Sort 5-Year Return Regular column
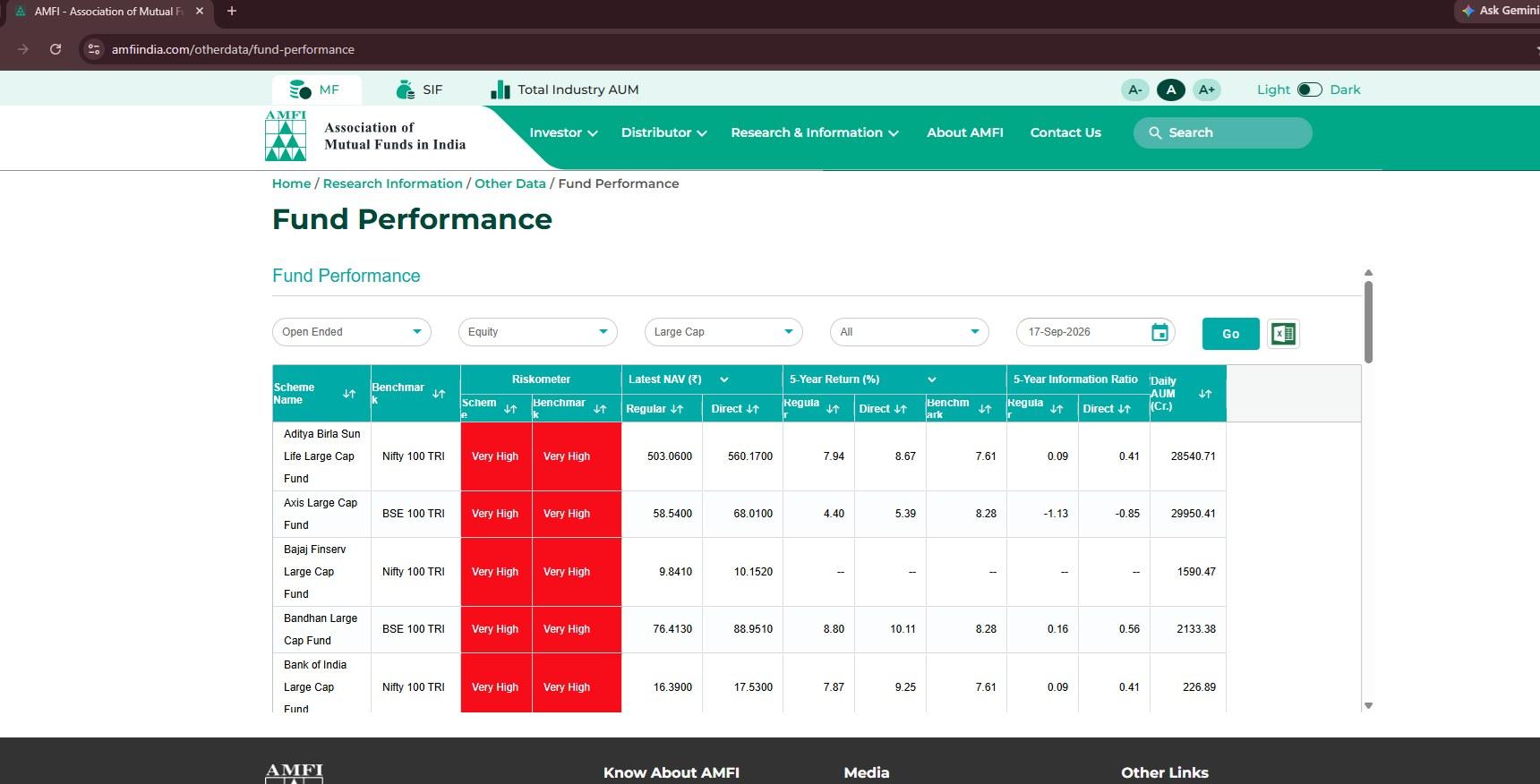1540x784 pixels. pyautogui.click(x=833, y=409)
